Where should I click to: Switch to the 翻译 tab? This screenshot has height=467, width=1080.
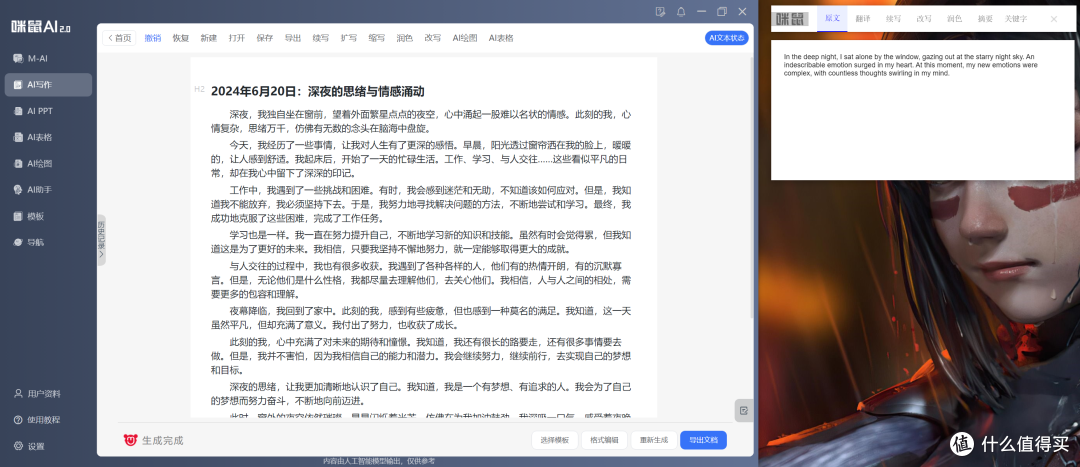coord(863,19)
